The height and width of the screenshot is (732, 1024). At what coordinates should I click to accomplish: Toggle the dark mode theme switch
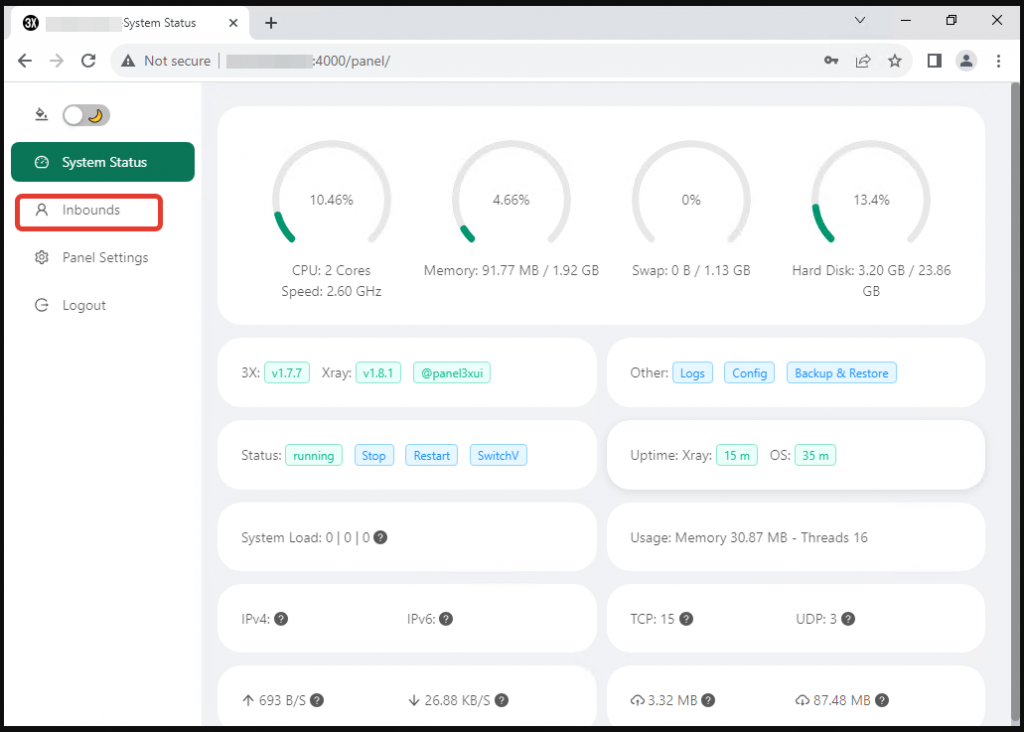click(x=86, y=115)
